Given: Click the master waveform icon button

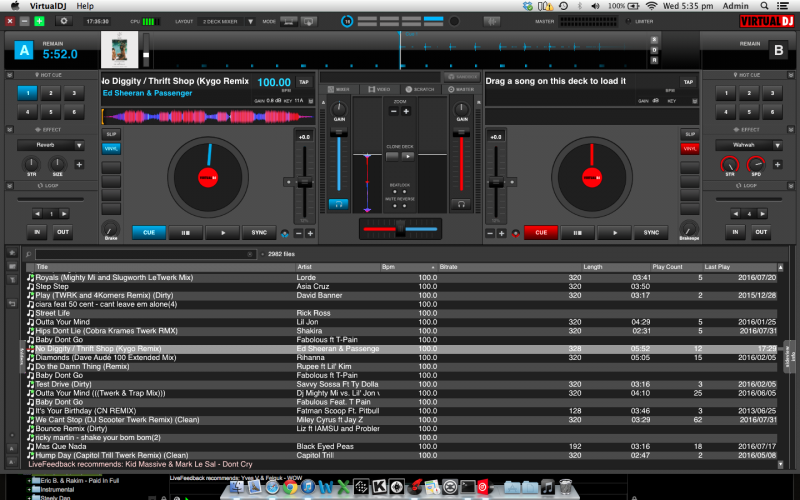Looking at the screenshot, I should (492, 21).
